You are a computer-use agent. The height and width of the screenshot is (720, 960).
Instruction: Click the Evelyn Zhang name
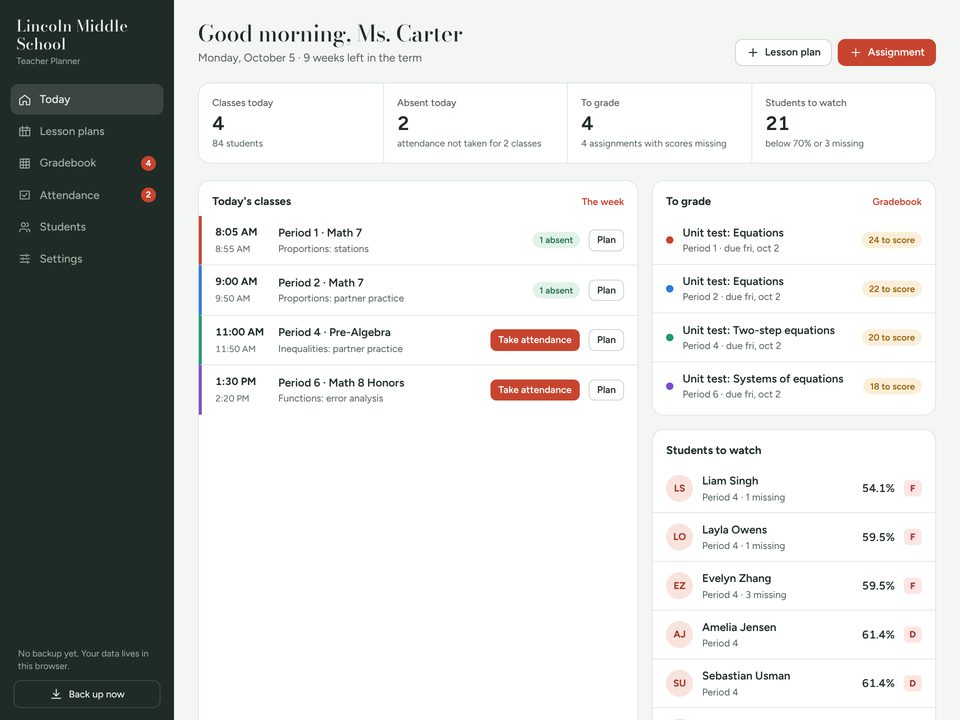pyautogui.click(x=737, y=579)
